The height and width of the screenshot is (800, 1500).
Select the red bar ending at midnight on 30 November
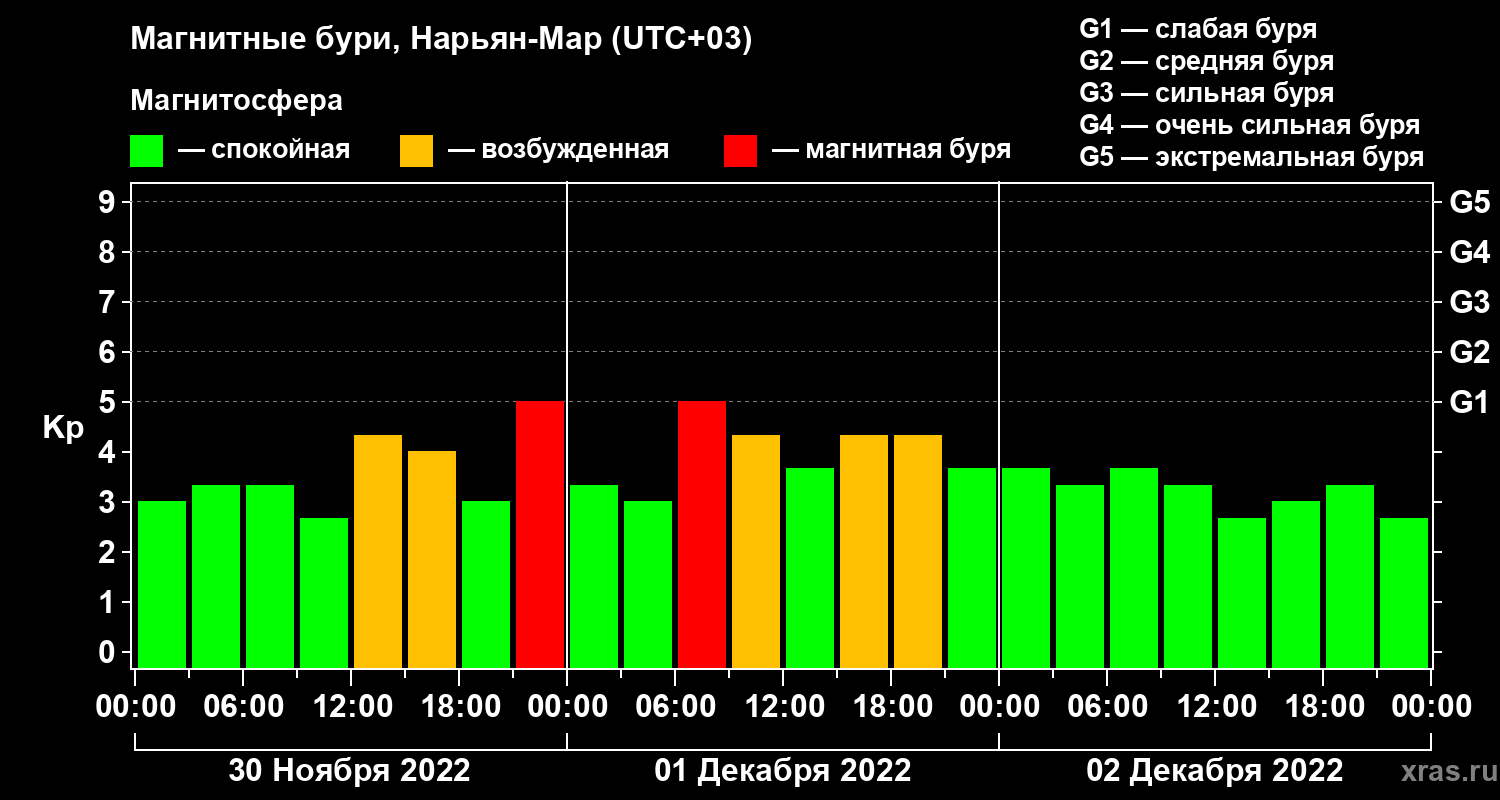coord(540,535)
